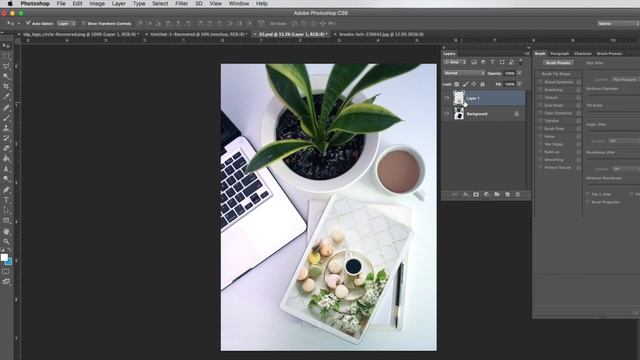Open the Window menu
The width and height of the screenshot is (640, 360).
pyautogui.click(x=239, y=4)
